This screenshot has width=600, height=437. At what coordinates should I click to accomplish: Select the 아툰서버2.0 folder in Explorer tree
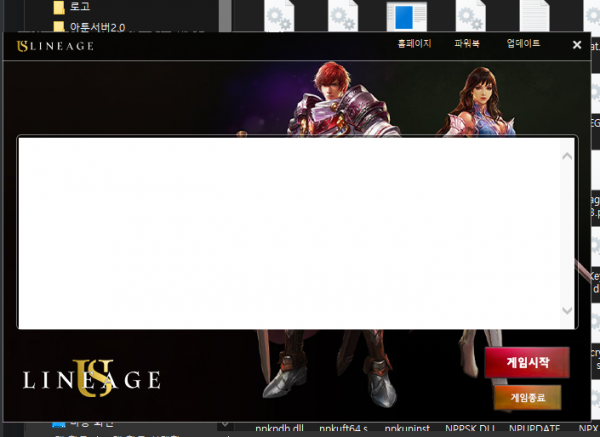click(x=90, y=27)
